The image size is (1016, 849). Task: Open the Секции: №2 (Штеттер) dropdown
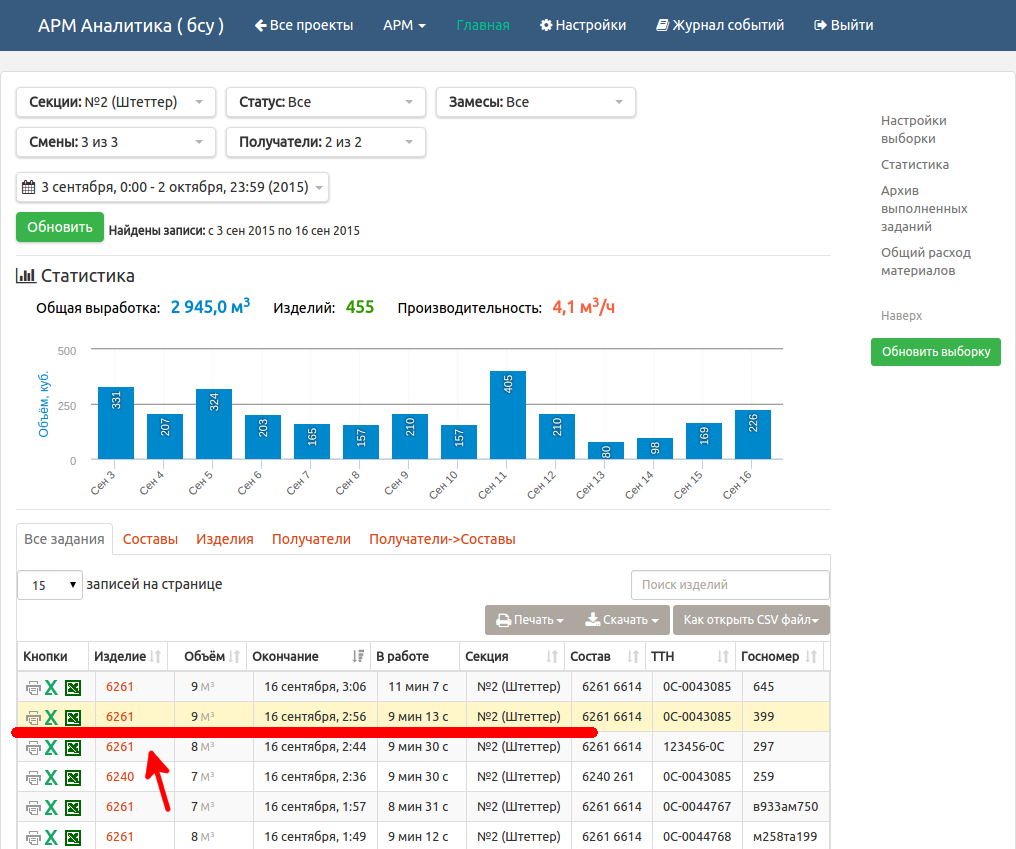115,102
